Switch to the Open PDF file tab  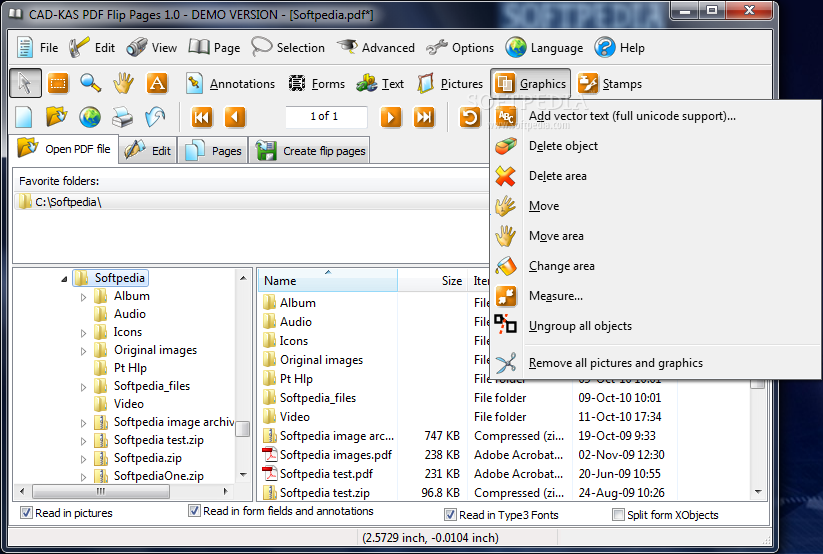[x=65, y=149]
